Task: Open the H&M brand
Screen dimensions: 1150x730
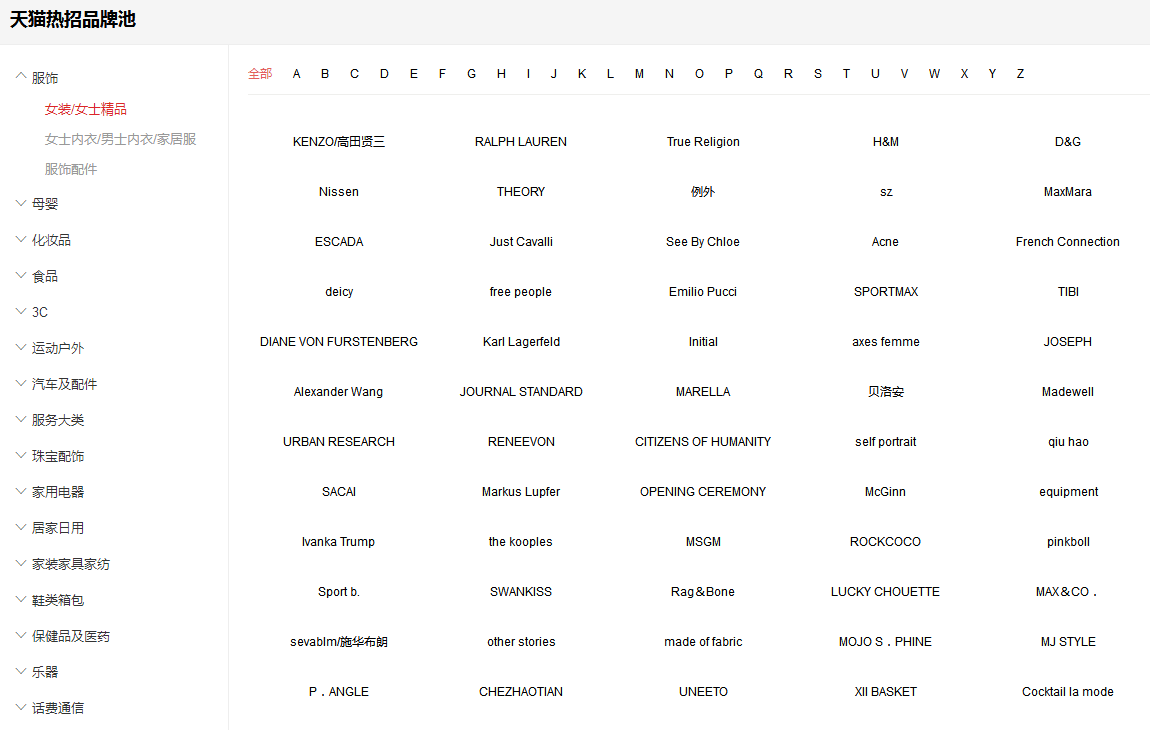Action: tap(885, 142)
